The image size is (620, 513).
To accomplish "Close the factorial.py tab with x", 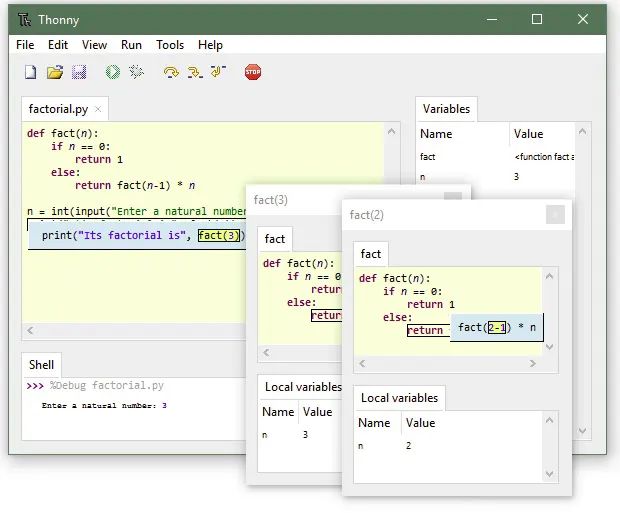I will tap(98, 109).
